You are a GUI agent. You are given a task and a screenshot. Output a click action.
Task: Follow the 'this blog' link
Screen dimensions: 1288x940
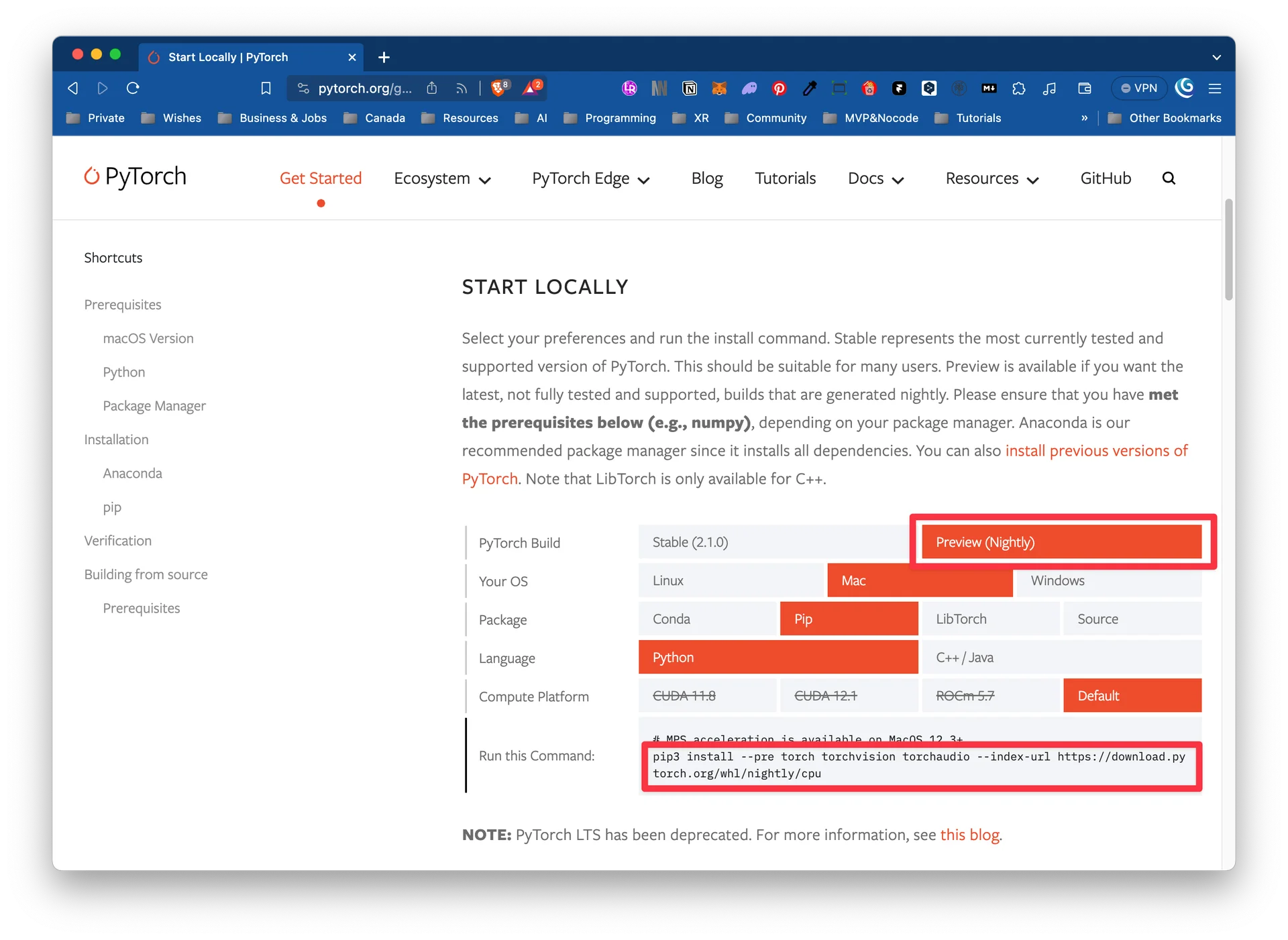pos(969,835)
